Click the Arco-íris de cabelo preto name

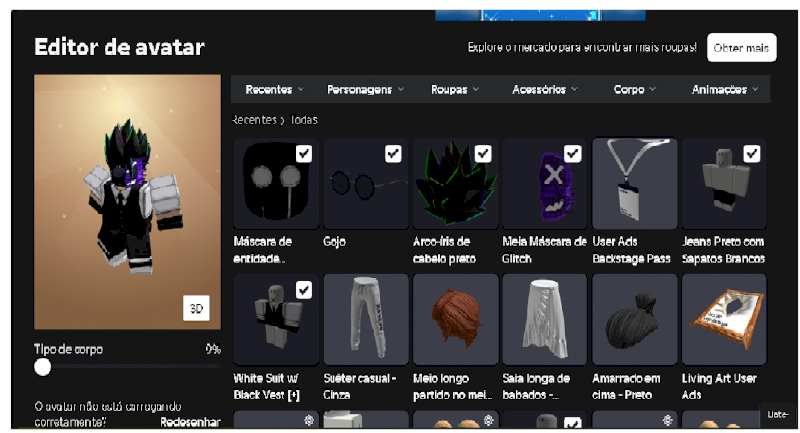coord(444,250)
